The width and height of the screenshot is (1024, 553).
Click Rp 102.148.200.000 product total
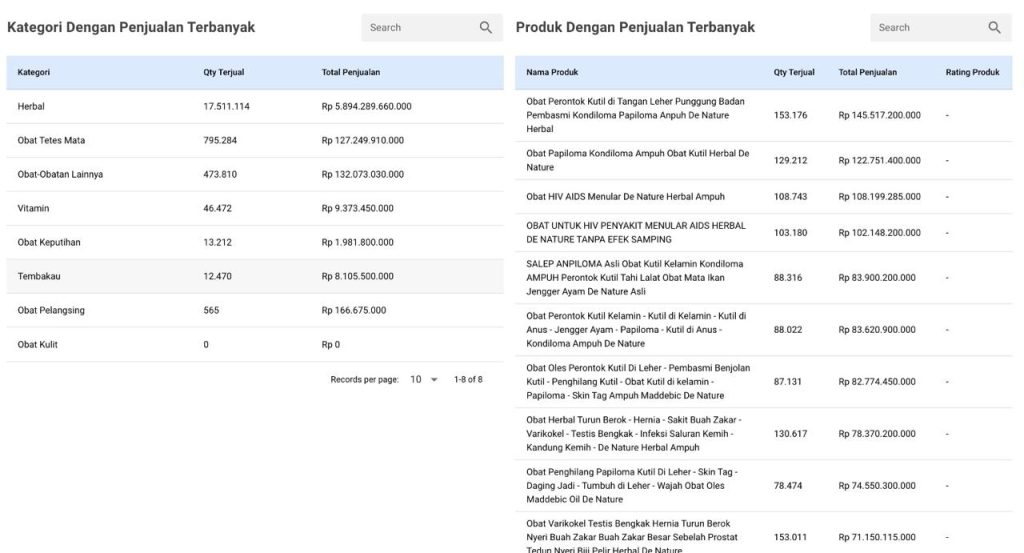(880, 232)
